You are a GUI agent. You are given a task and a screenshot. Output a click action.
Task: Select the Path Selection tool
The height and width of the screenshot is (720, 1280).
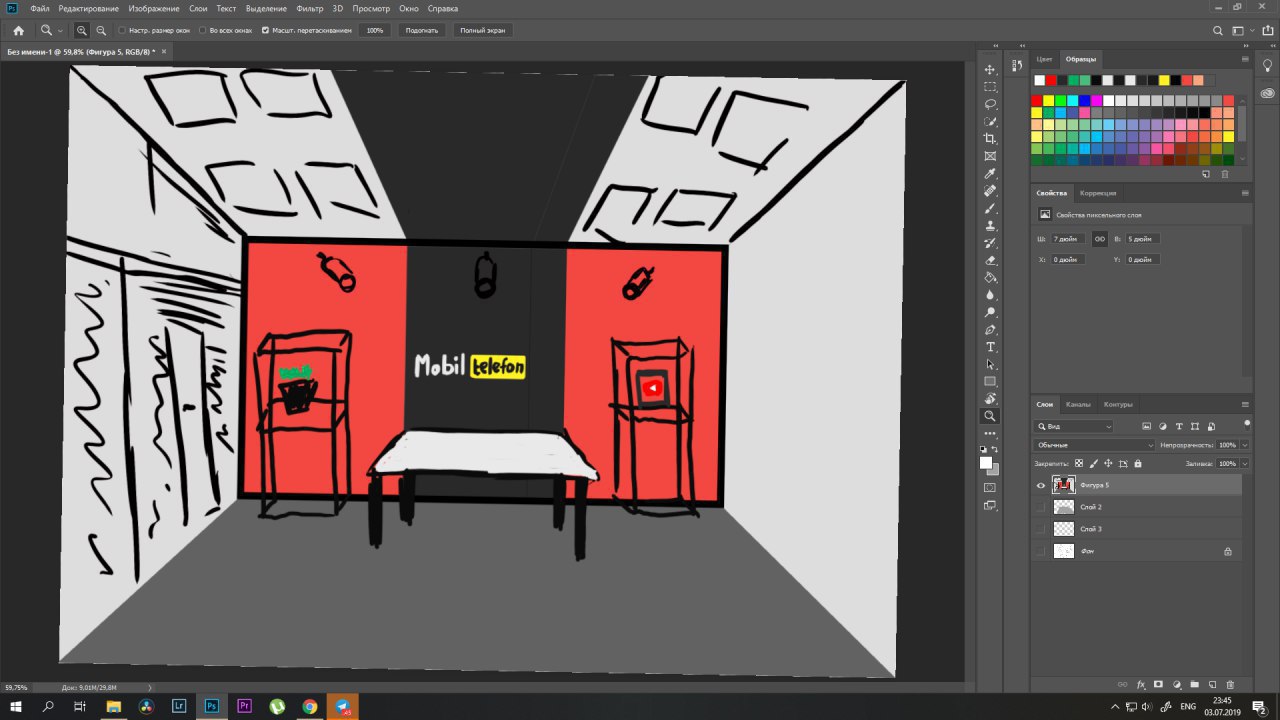click(x=990, y=364)
